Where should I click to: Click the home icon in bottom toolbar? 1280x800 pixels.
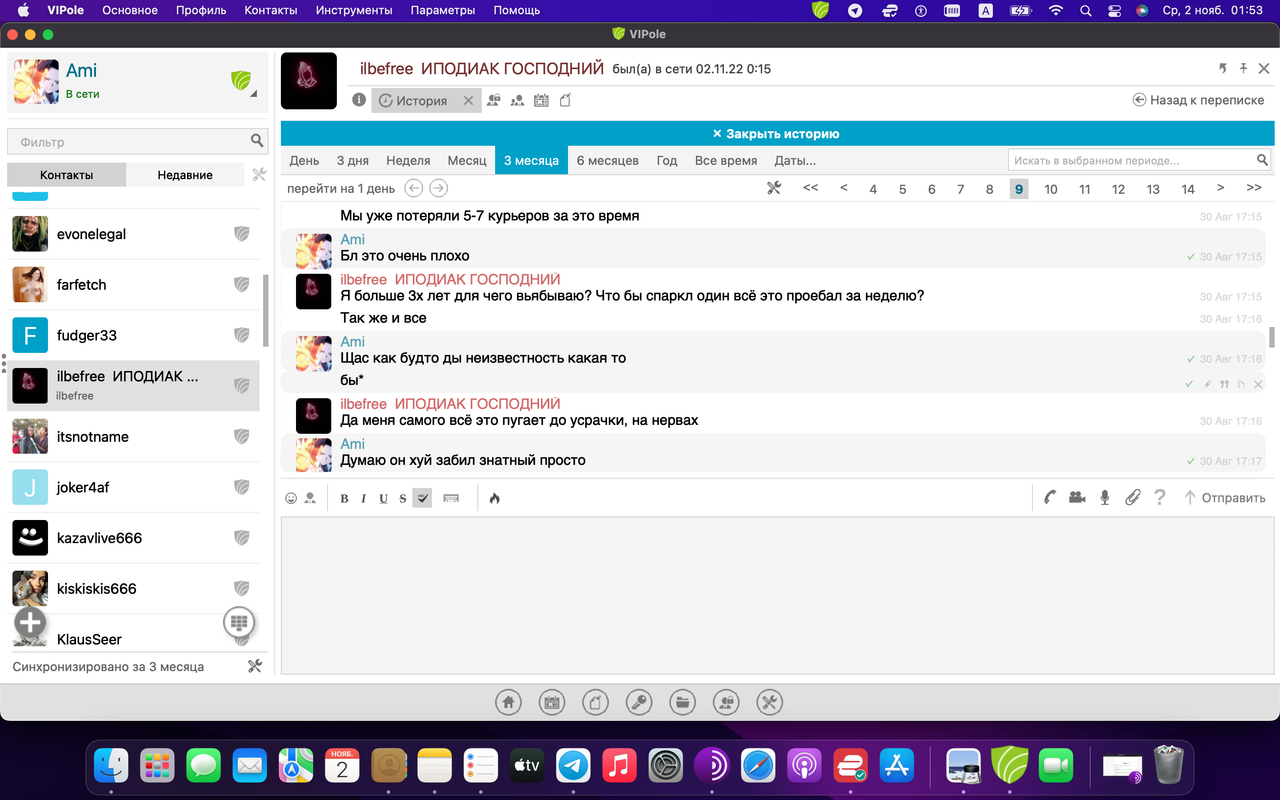pos(508,702)
